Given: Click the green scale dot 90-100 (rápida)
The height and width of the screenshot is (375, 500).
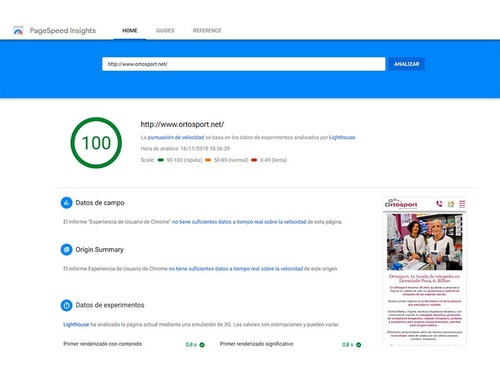Looking at the screenshot, I should (161, 160).
